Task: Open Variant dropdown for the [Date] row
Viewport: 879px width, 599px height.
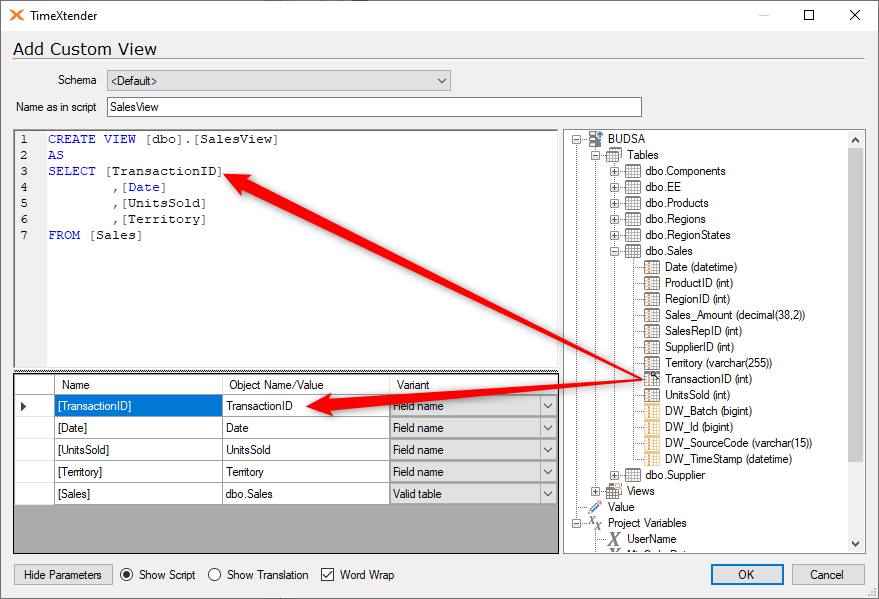Action: 548,428
